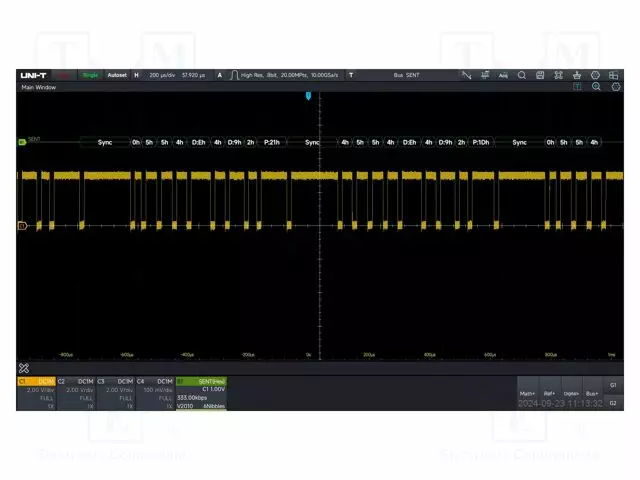Toggle channel C4 on or off

[x=155, y=381]
